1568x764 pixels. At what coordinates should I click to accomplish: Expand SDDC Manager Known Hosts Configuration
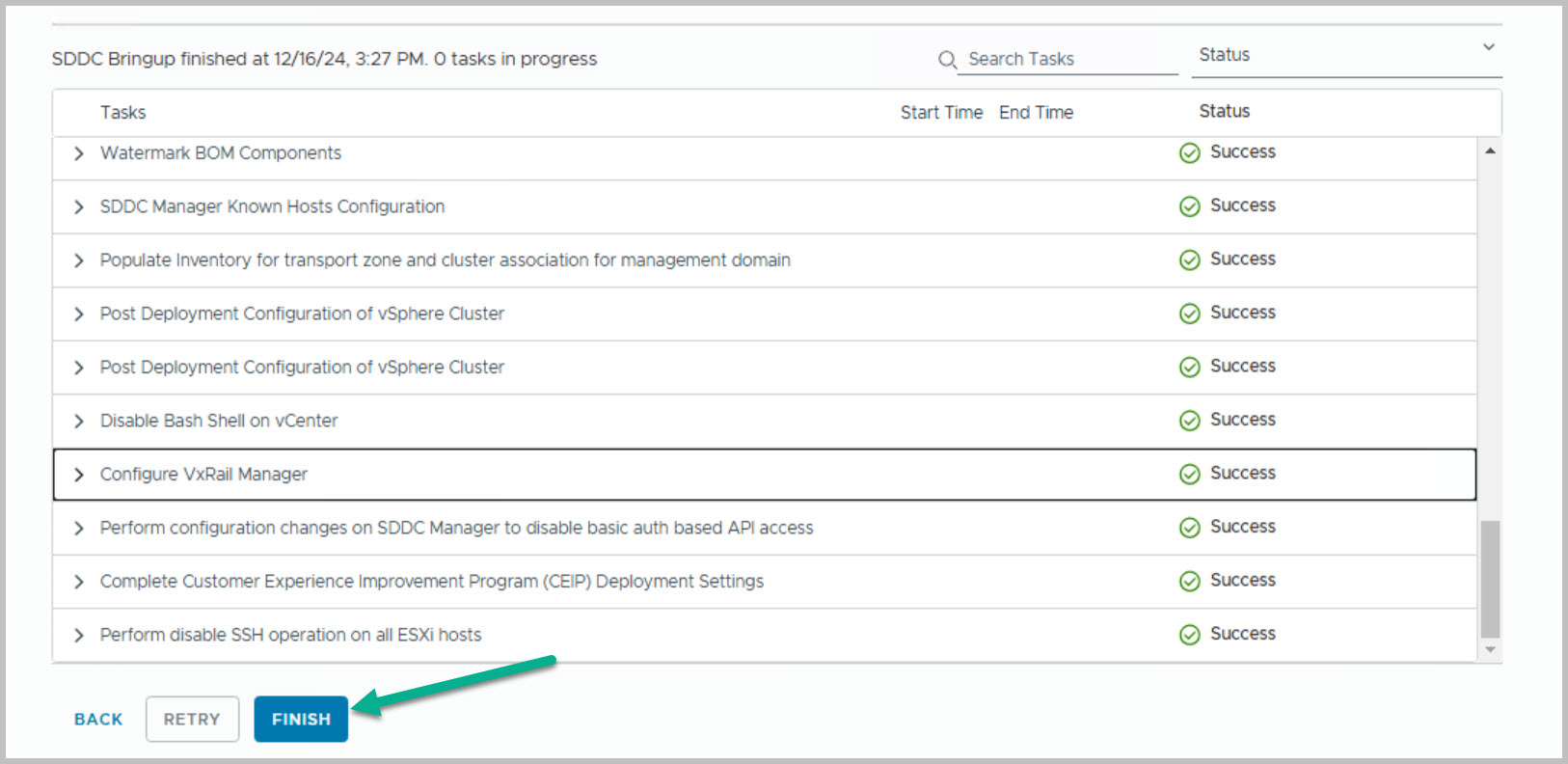tap(79, 206)
